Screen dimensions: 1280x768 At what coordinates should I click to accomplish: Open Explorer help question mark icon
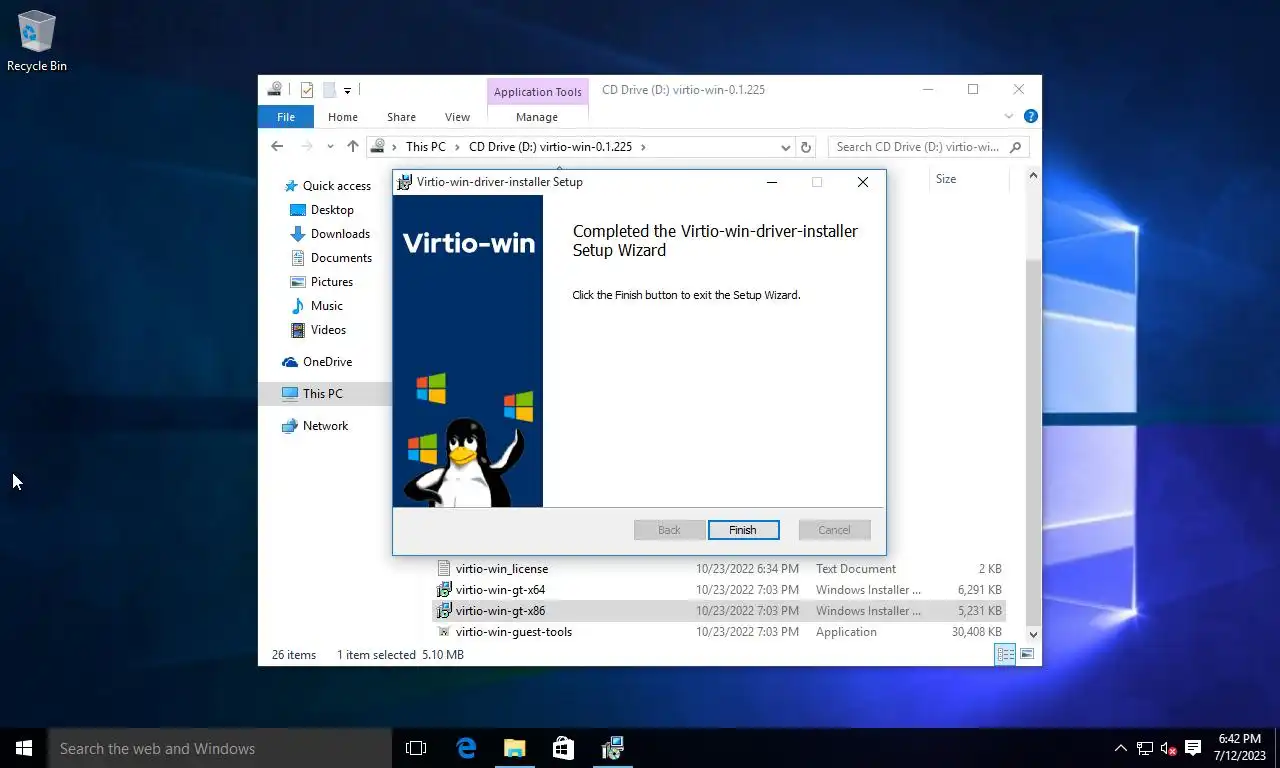pos(1031,116)
